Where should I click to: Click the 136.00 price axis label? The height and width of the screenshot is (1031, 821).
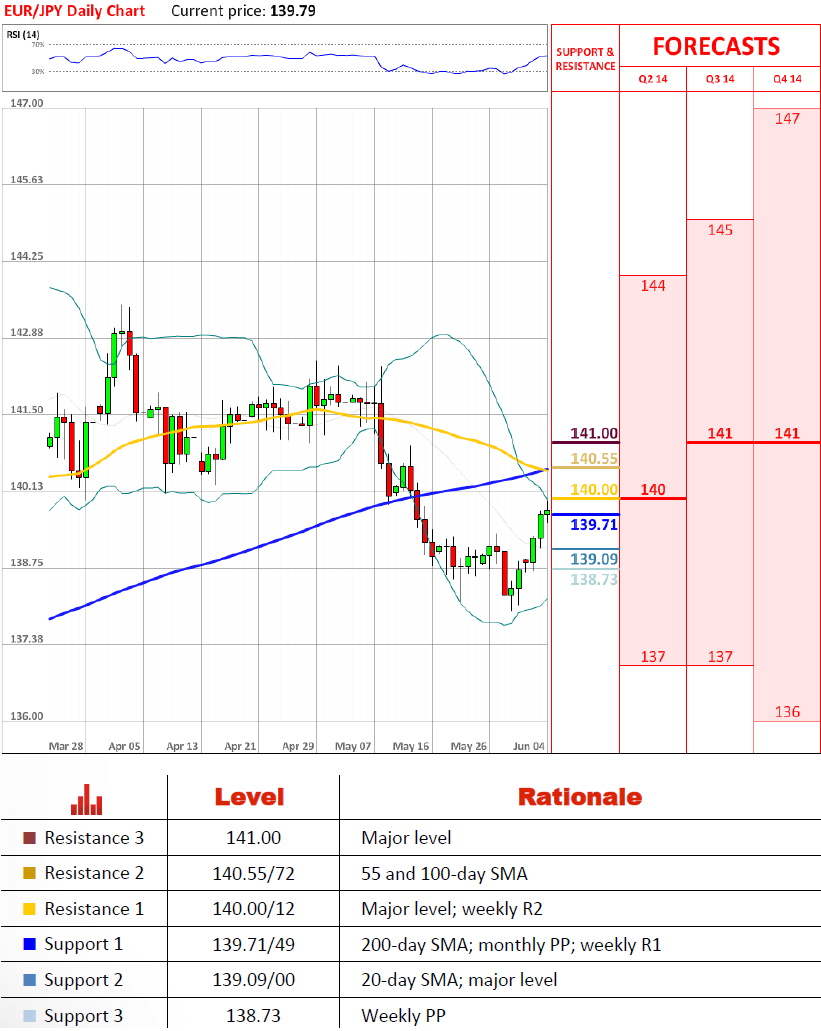click(27, 716)
